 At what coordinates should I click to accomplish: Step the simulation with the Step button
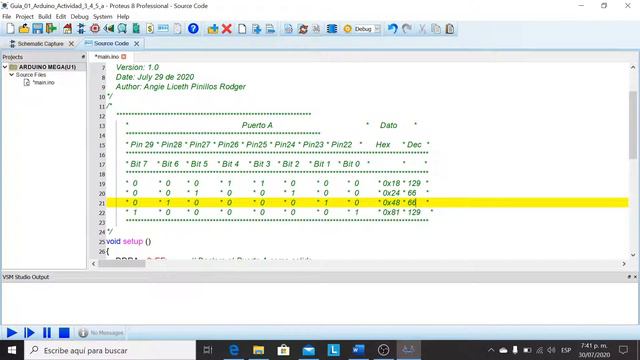point(29,333)
